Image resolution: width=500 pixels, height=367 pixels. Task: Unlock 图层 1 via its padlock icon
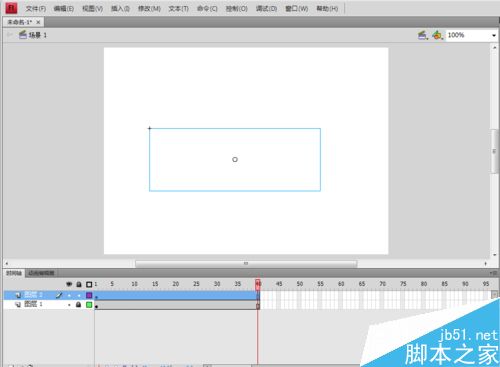tap(79, 305)
